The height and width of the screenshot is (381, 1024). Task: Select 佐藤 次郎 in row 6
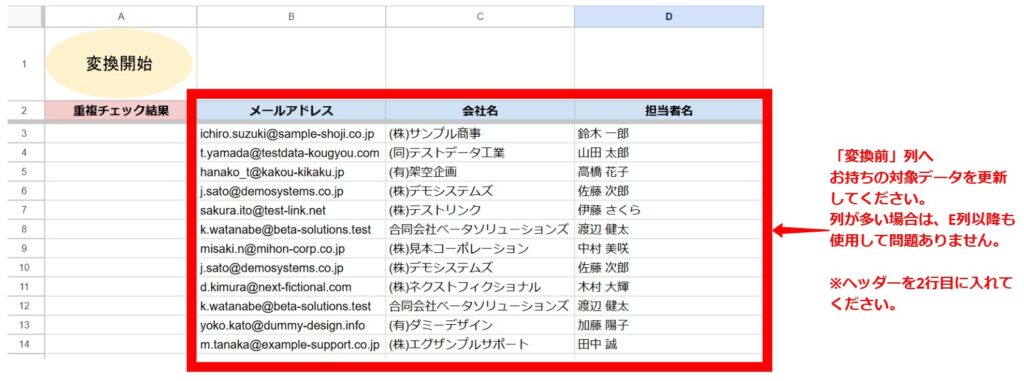click(x=669, y=191)
